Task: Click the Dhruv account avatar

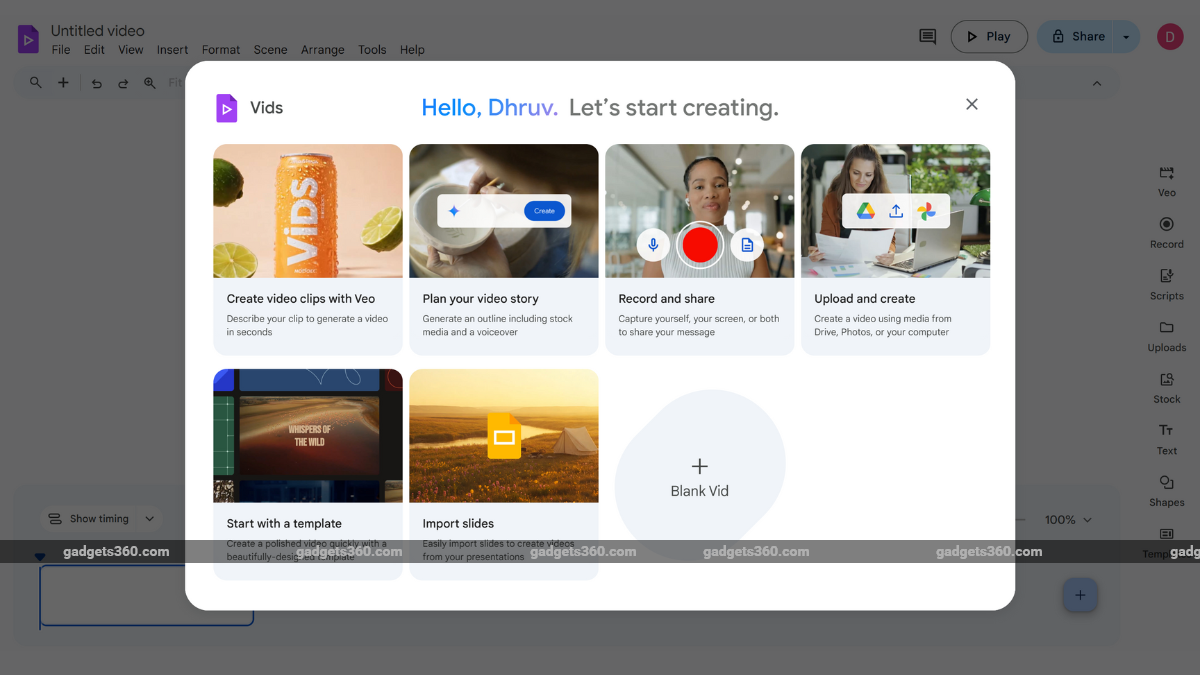Action: [x=1170, y=37]
